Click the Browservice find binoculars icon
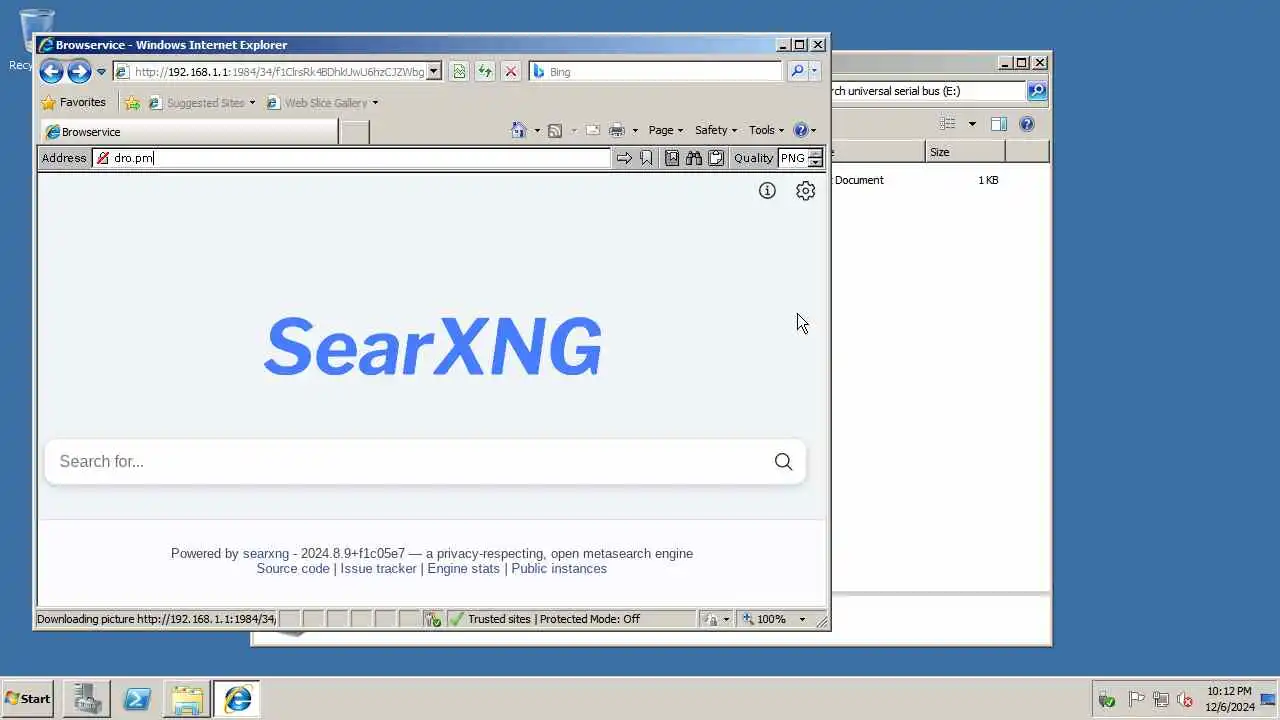 (x=694, y=158)
